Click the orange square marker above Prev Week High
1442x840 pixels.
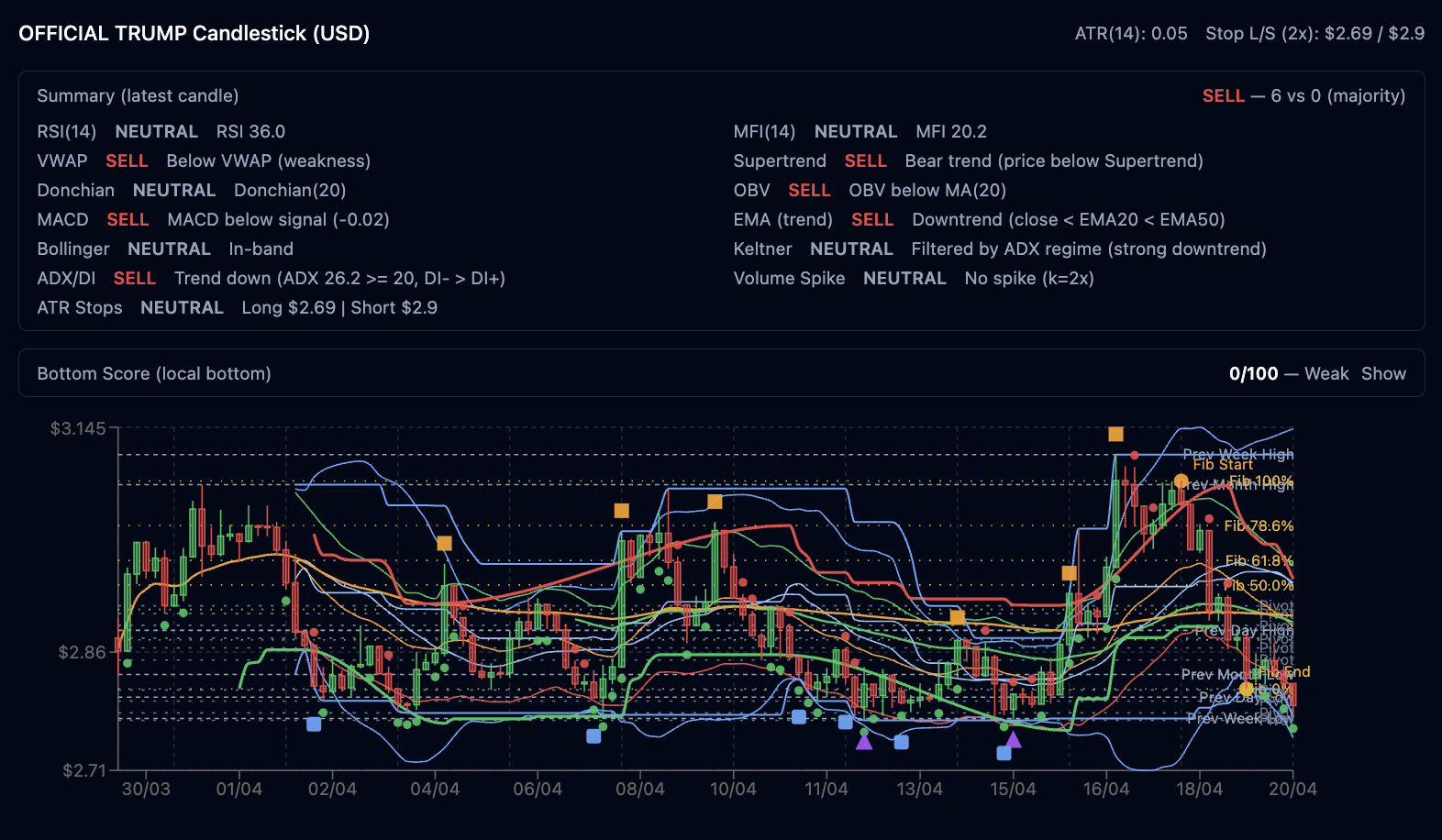(1115, 434)
